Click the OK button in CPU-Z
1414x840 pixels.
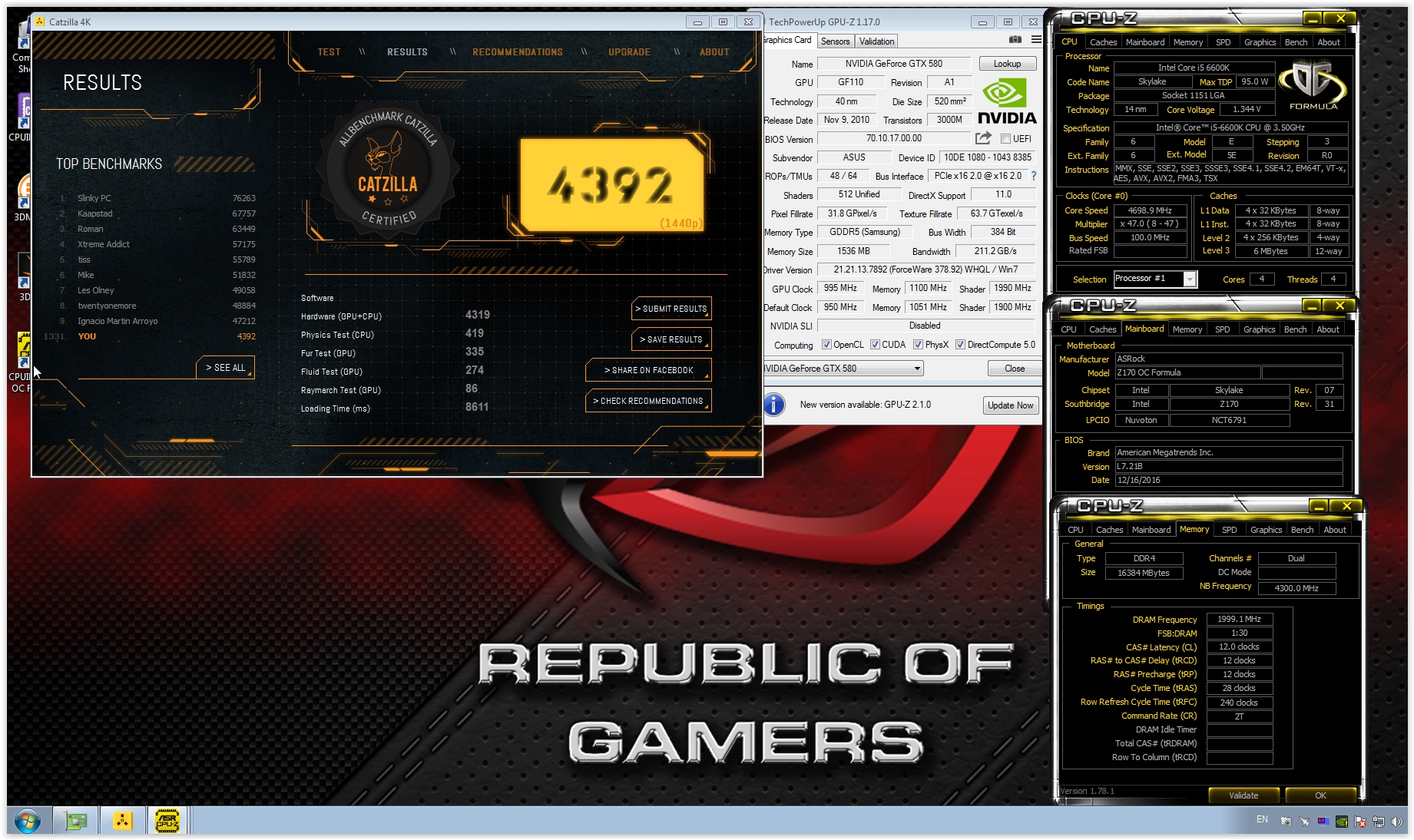(x=1320, y=795)
